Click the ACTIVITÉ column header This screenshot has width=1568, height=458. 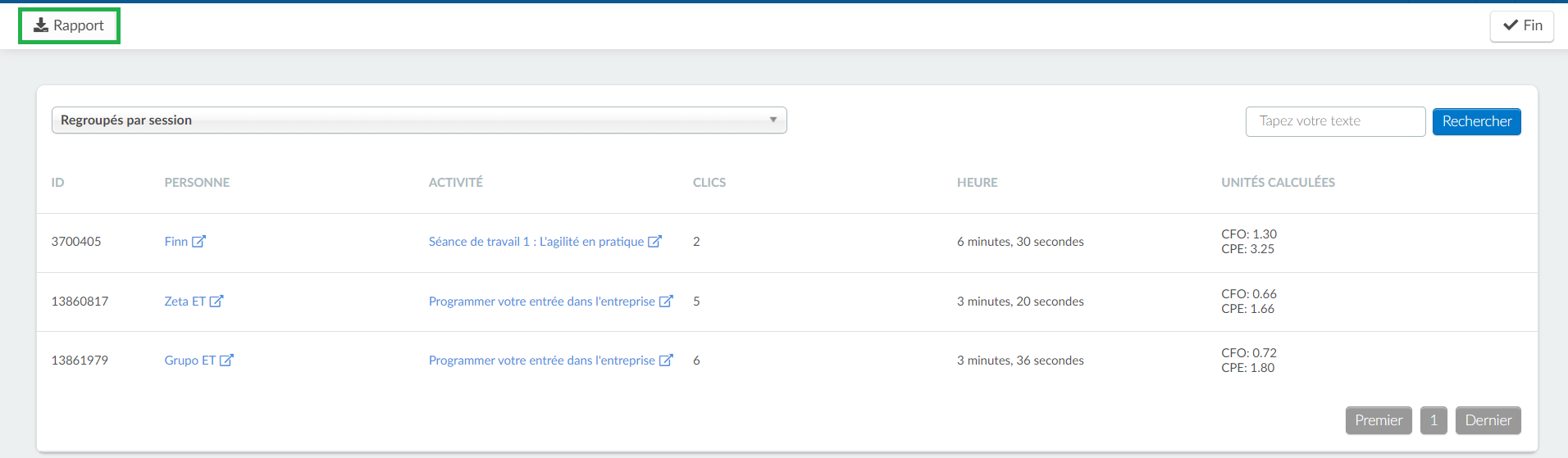tap(456, 182)
